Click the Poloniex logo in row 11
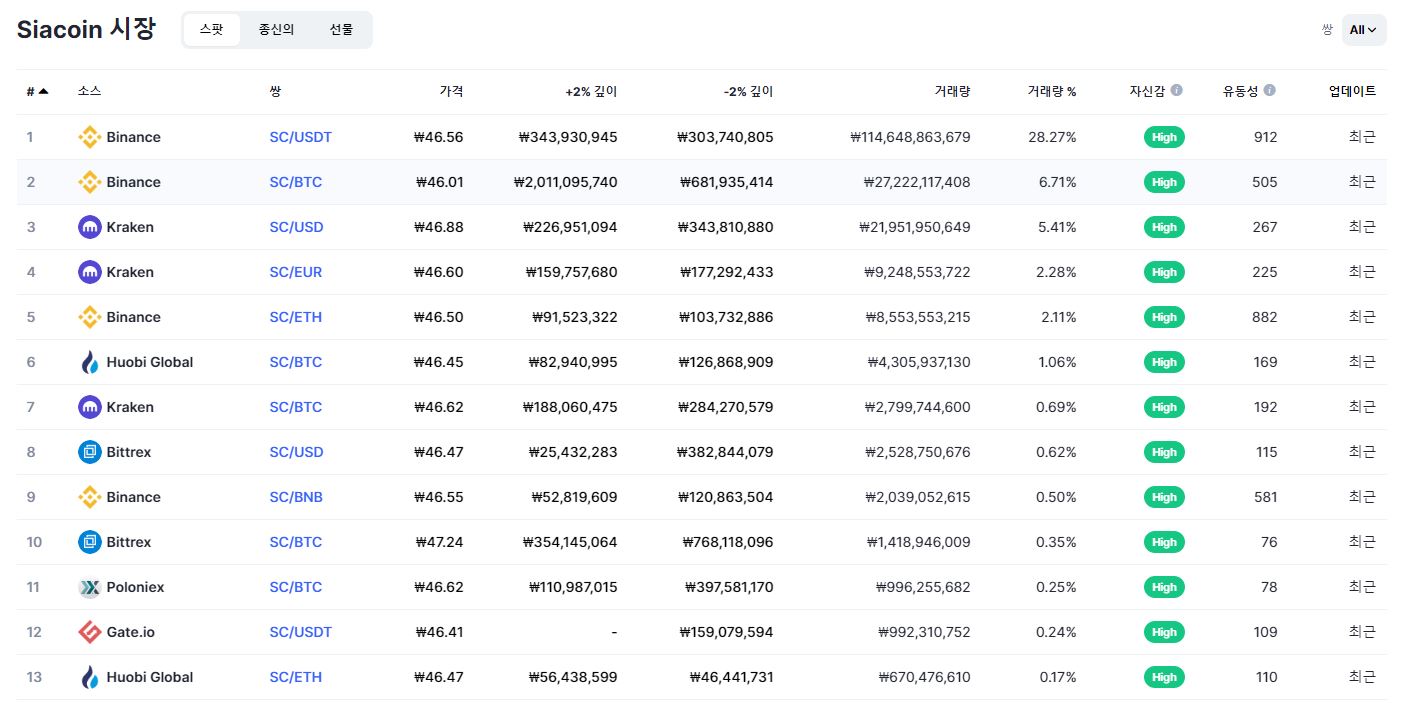This screenshot has height=703, width=1410. (90, 587)
